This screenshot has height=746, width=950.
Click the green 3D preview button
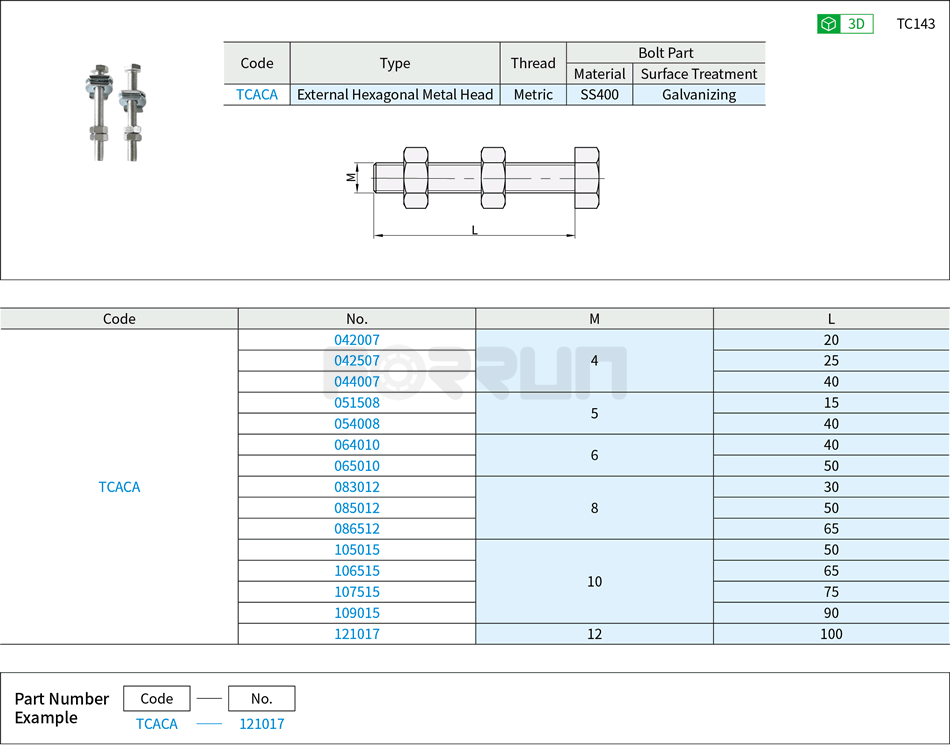[x=843, y=23]
